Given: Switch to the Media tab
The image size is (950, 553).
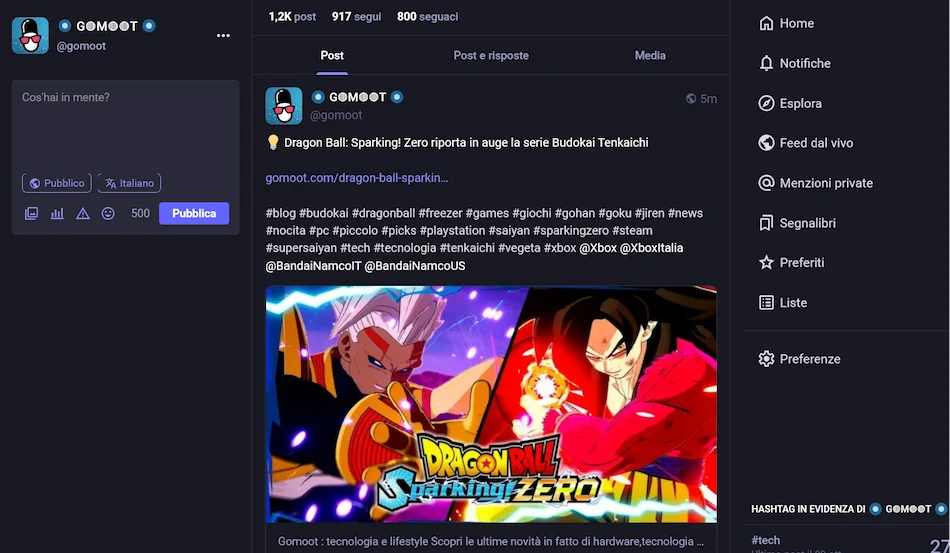Looking at the screenshot, I should pos(650,56).
